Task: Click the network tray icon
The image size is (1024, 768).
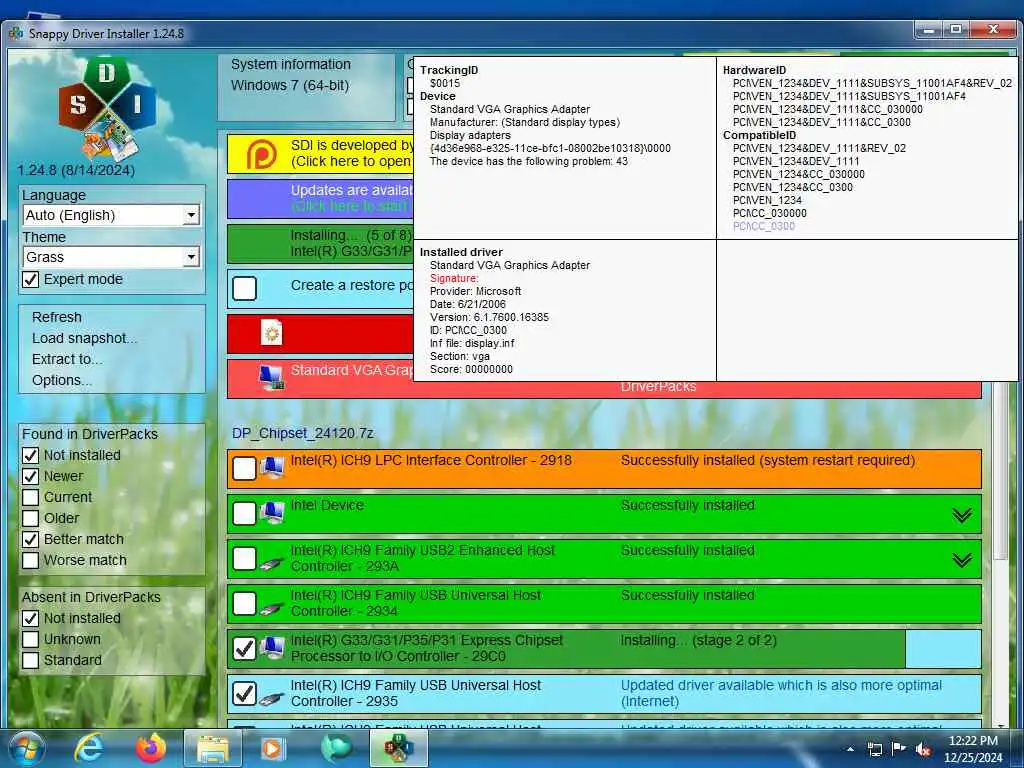Action: point(874,749)
